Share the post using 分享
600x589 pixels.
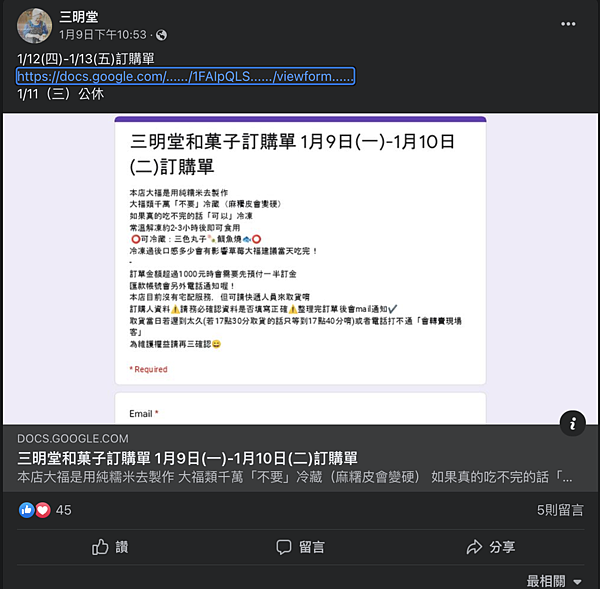pyautogui.click(x=491, y=547)
